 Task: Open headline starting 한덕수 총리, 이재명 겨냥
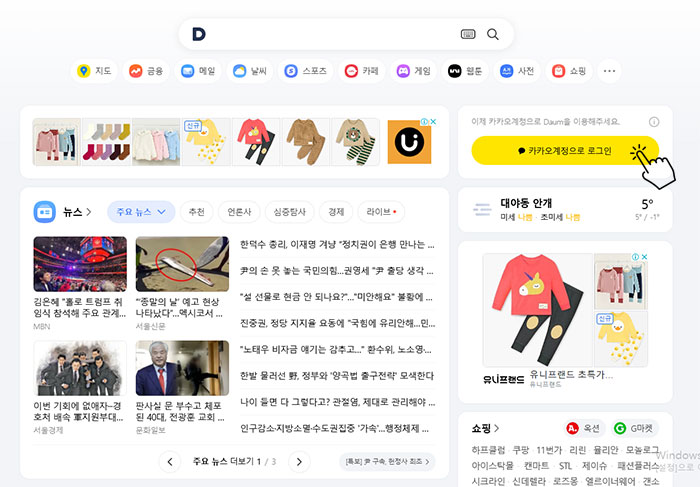tap(337, 244)
